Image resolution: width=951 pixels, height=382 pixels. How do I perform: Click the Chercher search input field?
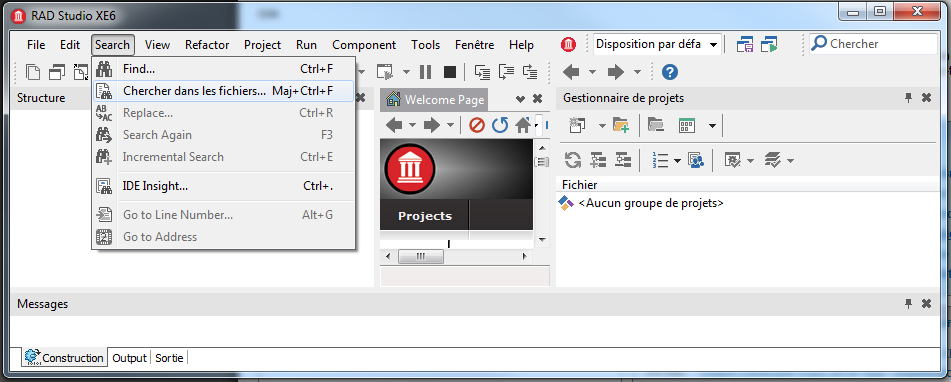pos(873,44)
